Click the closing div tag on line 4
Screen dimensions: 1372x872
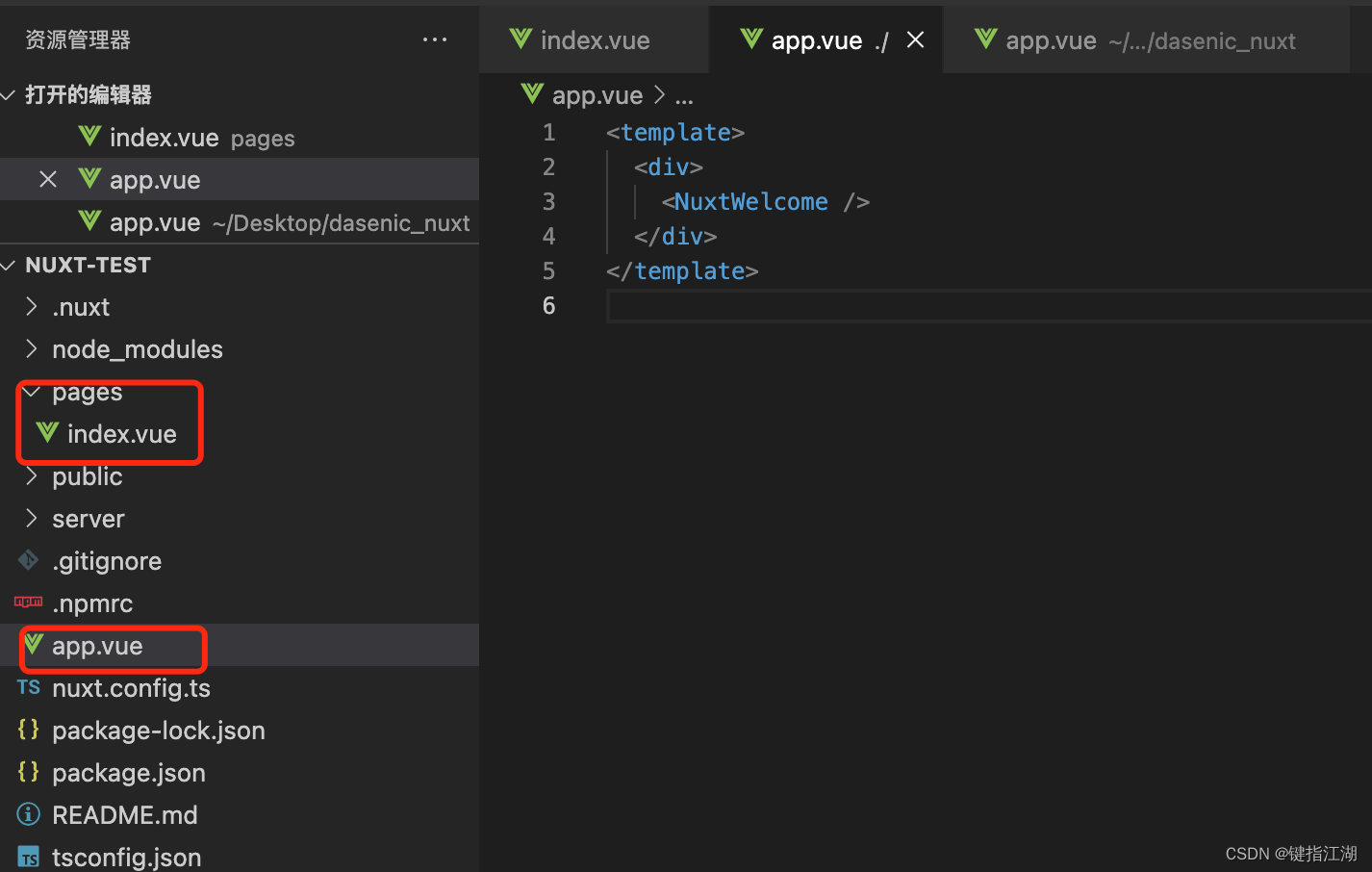pos(675,236)
